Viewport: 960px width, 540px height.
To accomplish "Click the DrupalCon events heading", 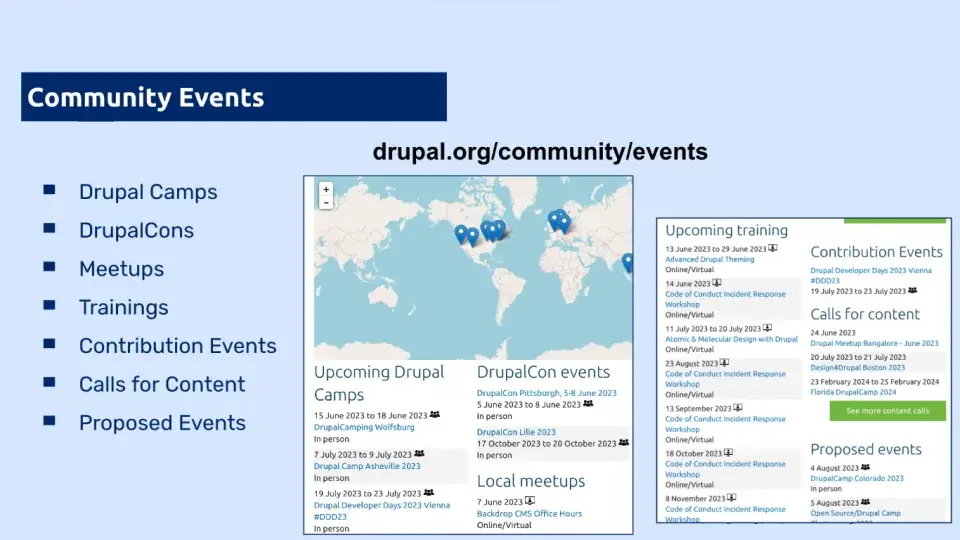I will (543, 372).
